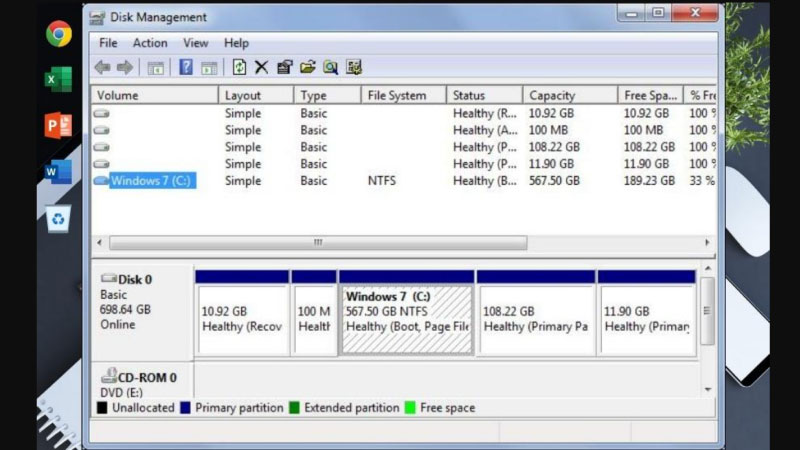Open the File menu
This screenshot has height=450, width=800.
pos(108,43)
